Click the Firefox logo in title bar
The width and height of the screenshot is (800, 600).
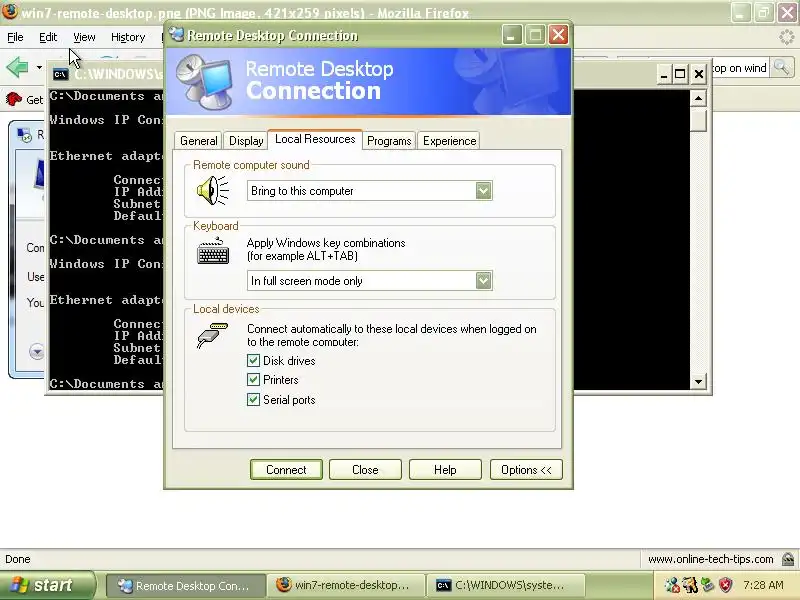9,11
